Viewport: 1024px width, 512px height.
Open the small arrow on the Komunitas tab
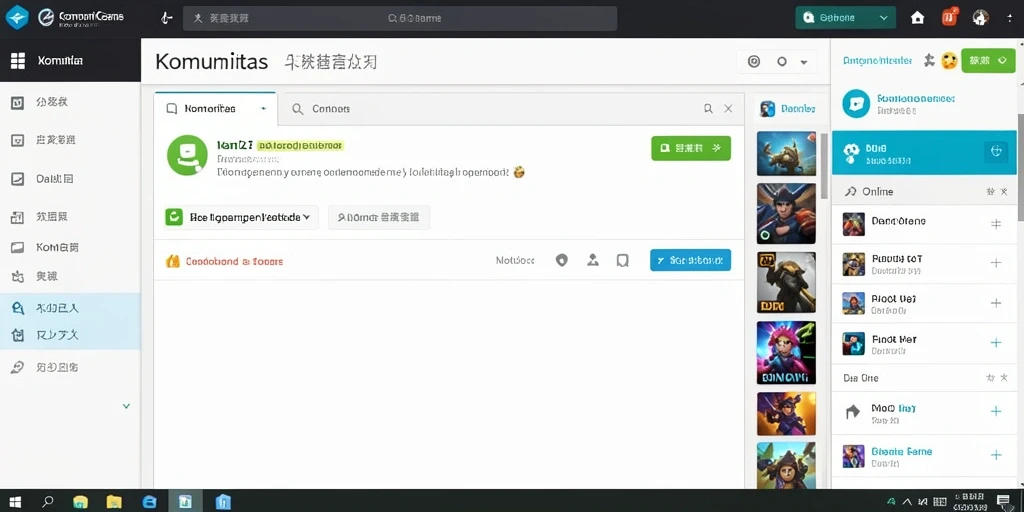click(x=263, y=108)
